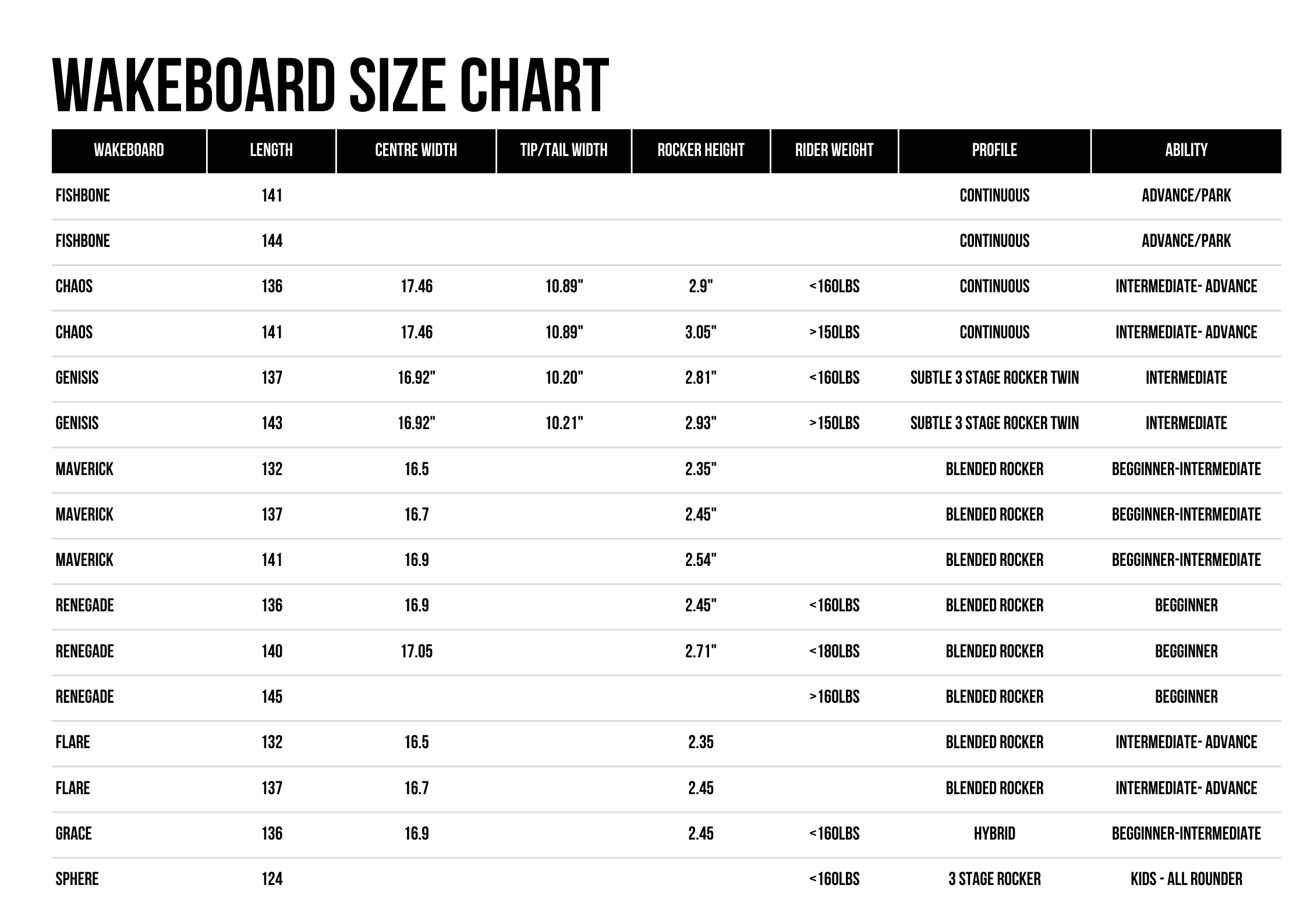Viewport: 1307px width, 924px height.
Task: Click Subtle 3 Stage Rocker Twin for Genisis 137
Action: click(x=994, y=377)
